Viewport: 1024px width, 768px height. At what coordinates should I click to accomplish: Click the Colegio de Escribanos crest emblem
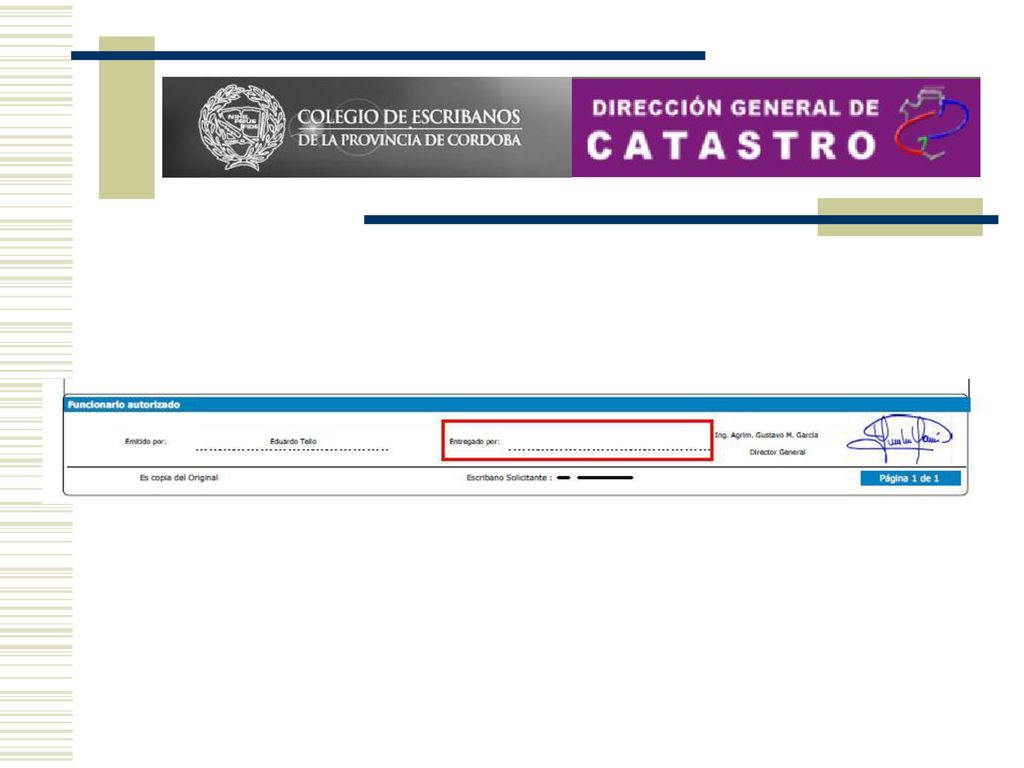click(242, 127)
